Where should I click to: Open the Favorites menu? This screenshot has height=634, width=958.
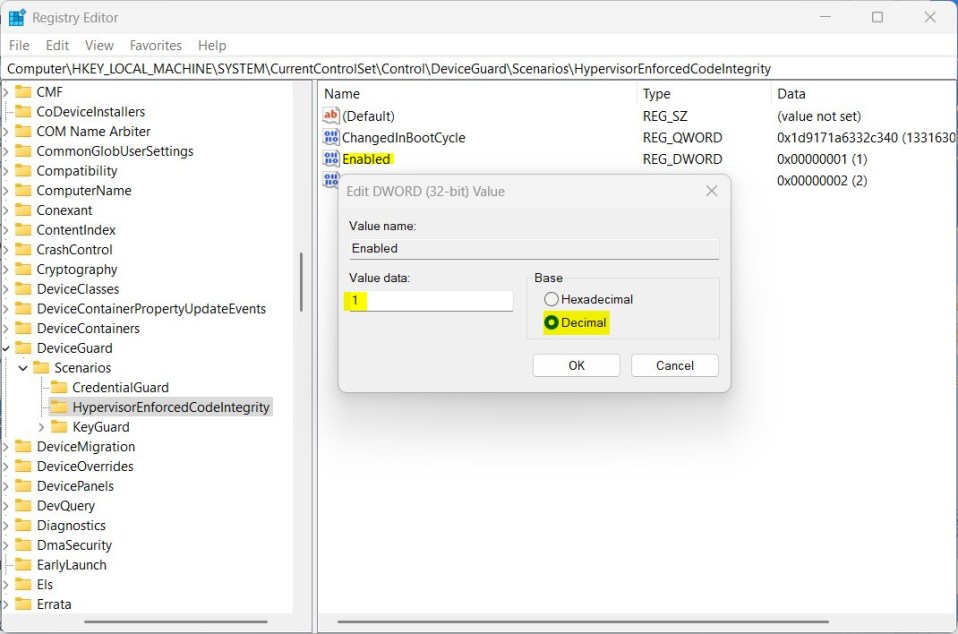point(155,45)
